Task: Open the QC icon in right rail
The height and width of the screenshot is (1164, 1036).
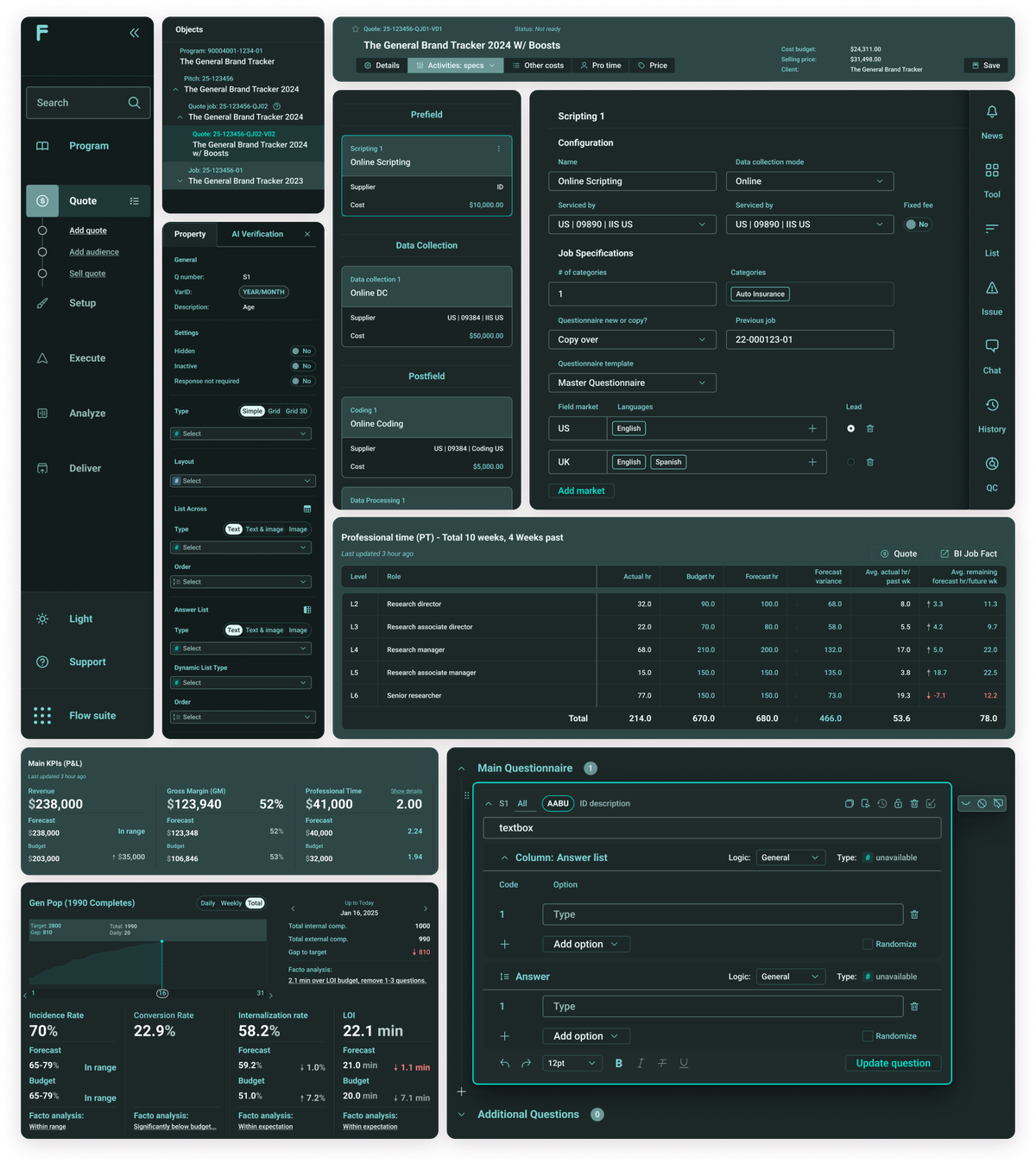Action: (x=992, y=464)
